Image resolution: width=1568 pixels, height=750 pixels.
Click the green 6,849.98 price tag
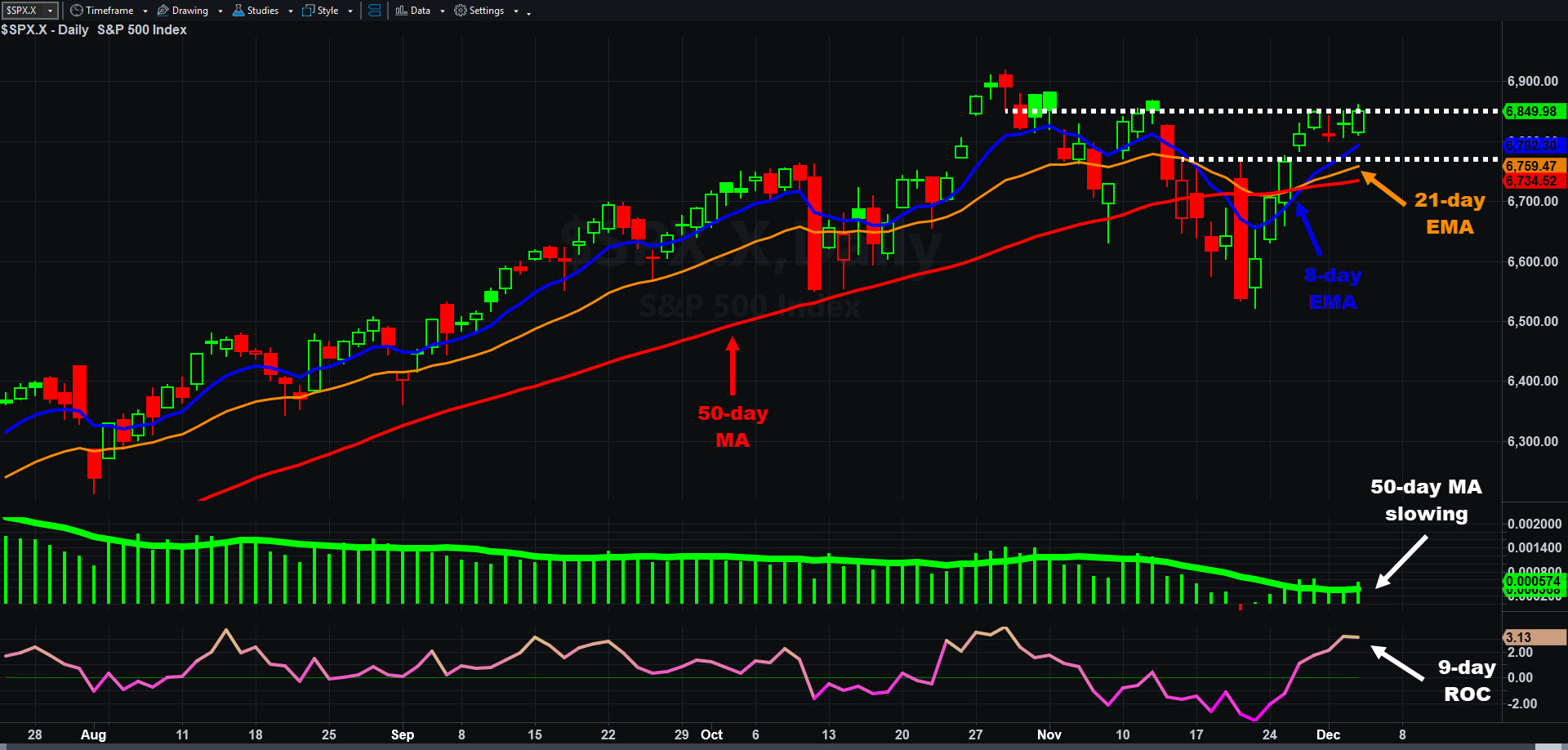[1532, 111]
